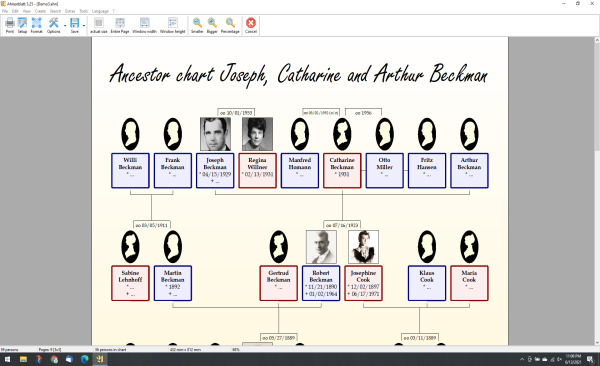The height and width of the screenshot is (366, 600).
Task: Fit preview to Window height
Action: click(173, 25)
